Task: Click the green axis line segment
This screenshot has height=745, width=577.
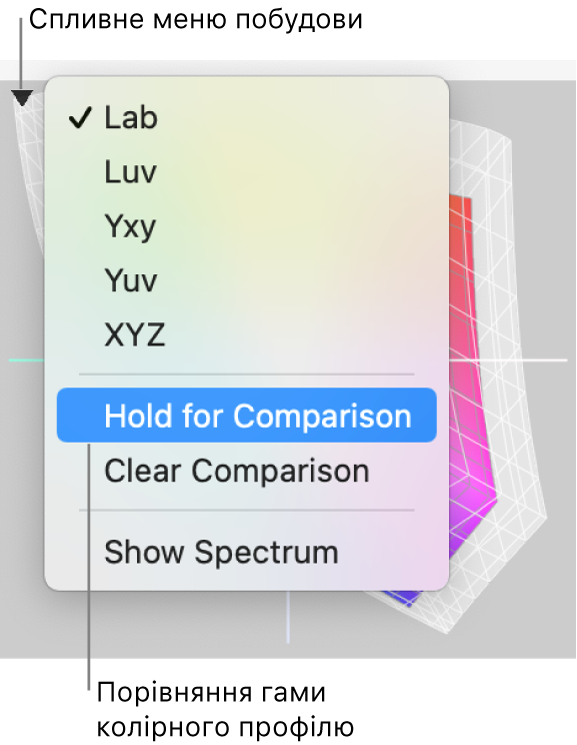Action: pyautogui.click(x=27, y=360)
